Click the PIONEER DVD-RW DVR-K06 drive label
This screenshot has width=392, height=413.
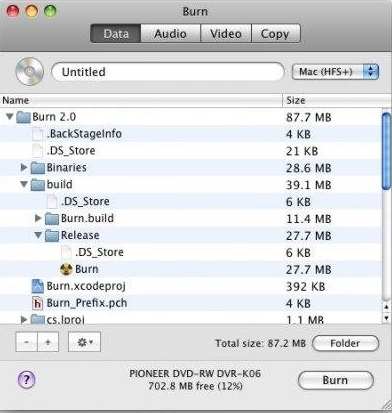pos(195,374)
